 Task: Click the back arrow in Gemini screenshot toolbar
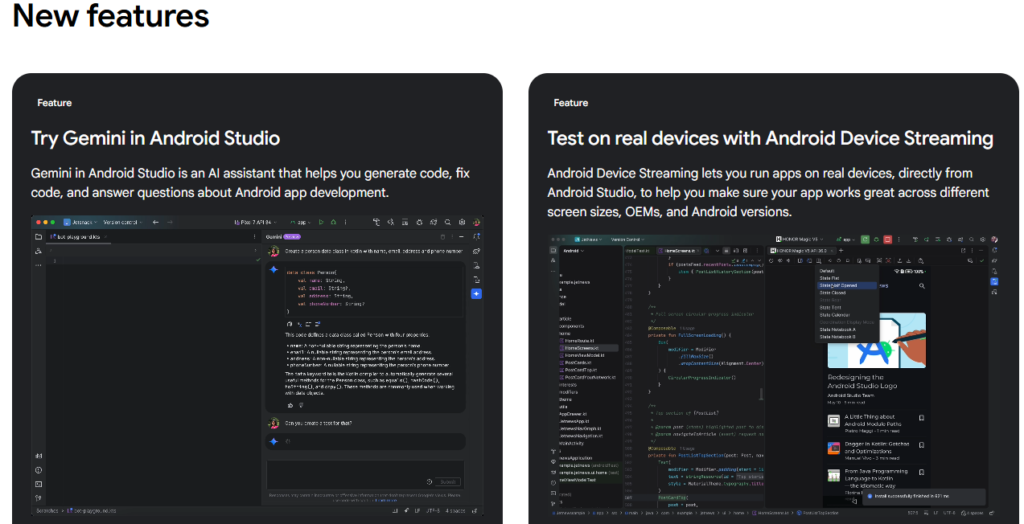(x=155, y=222)
